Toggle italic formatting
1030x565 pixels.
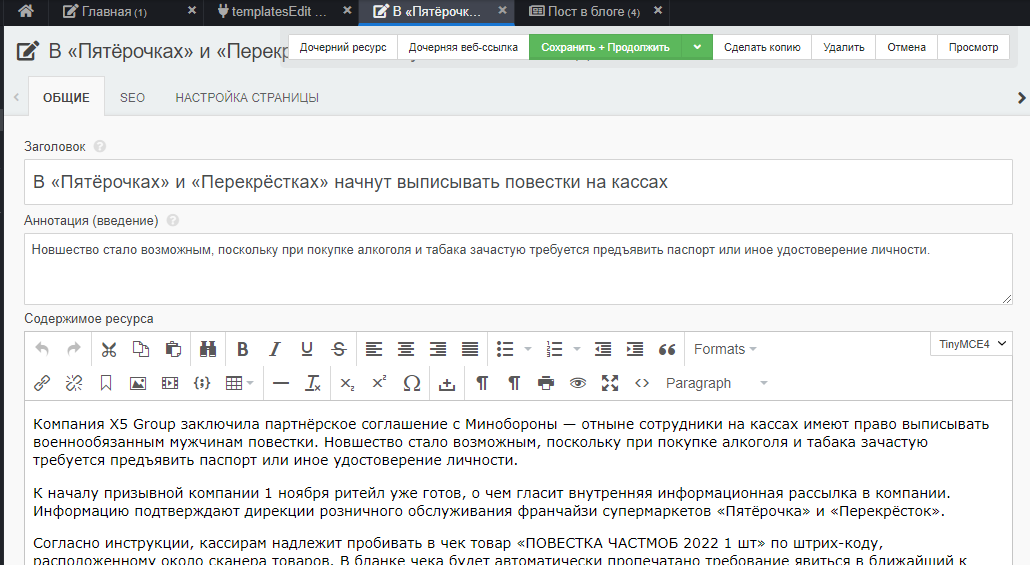(x=275, y=349)
